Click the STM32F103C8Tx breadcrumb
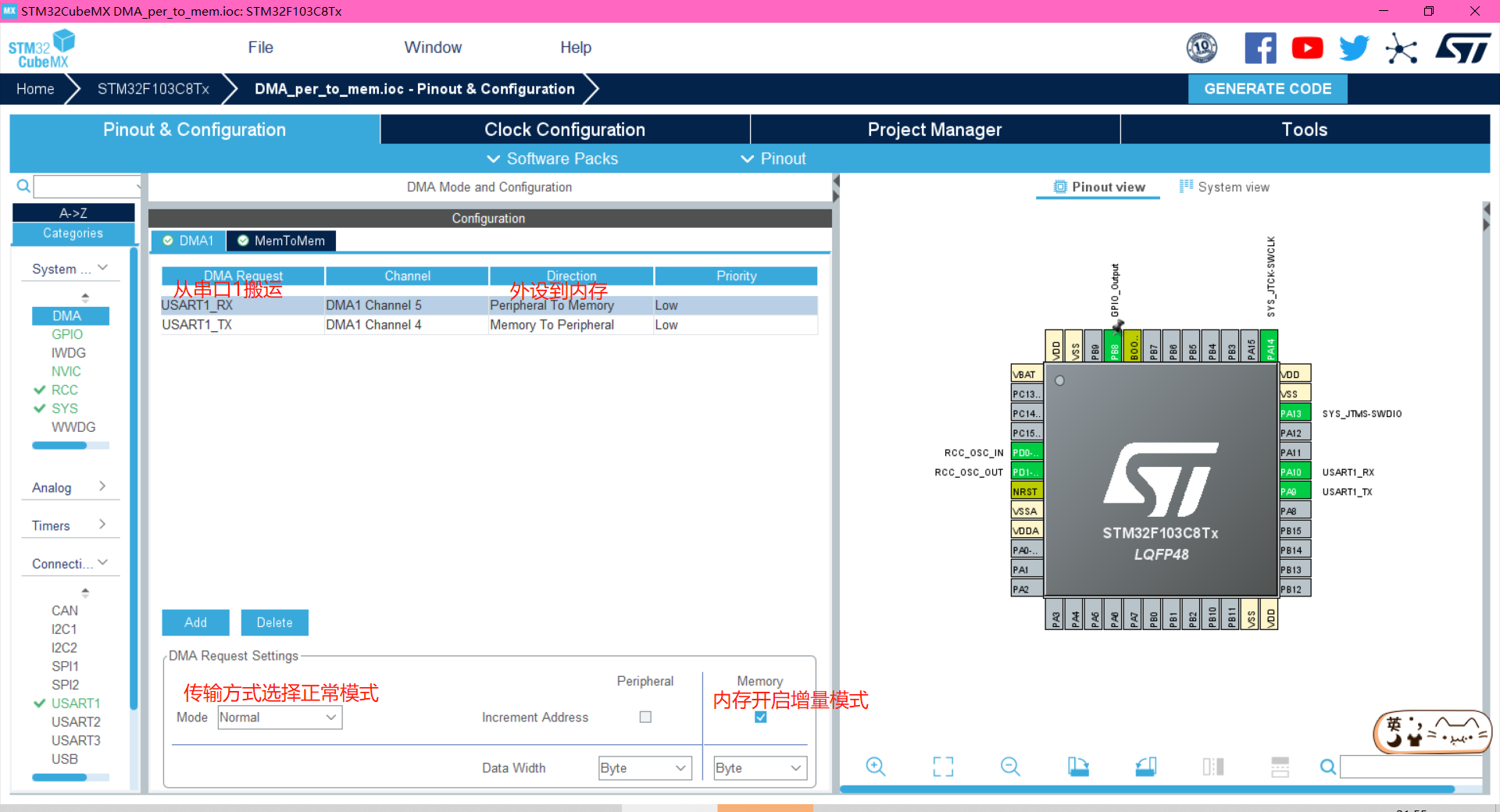The width and height of the screenshot is (1500, 812). pos(153,89)
